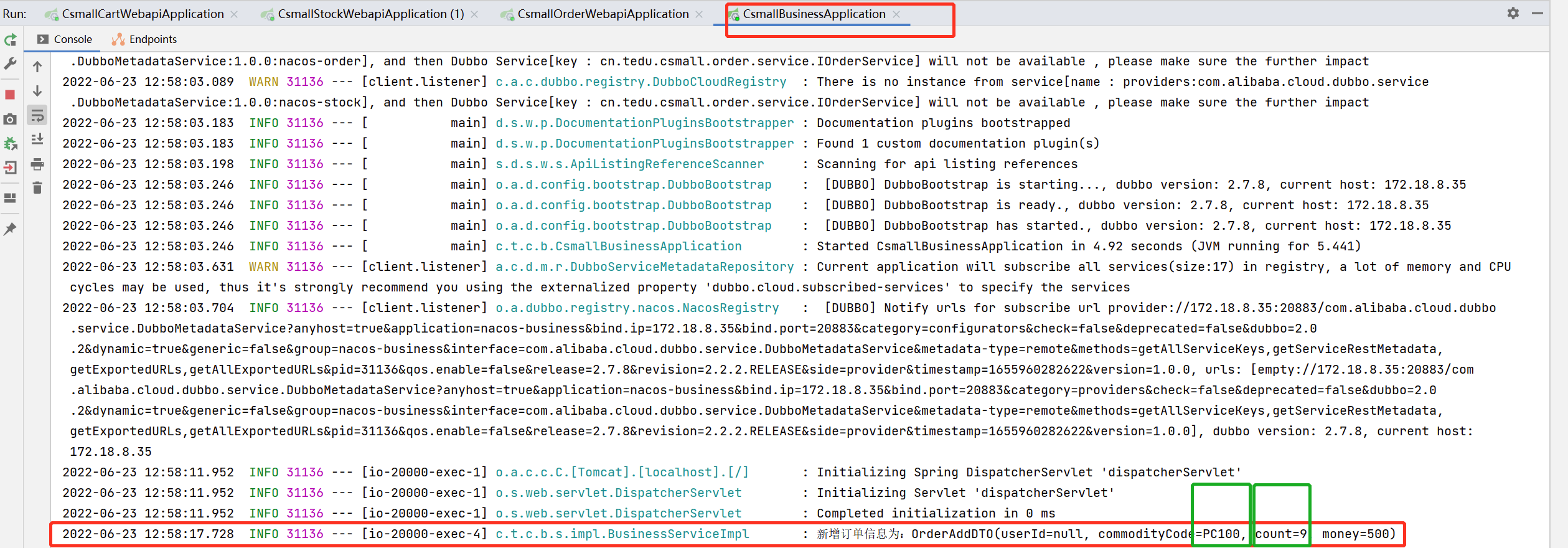Image resolution: width=1568 pixels, height=548 pixels.
Task: Click the IP address line '172.18.8.35'
Action: (111, 451)
